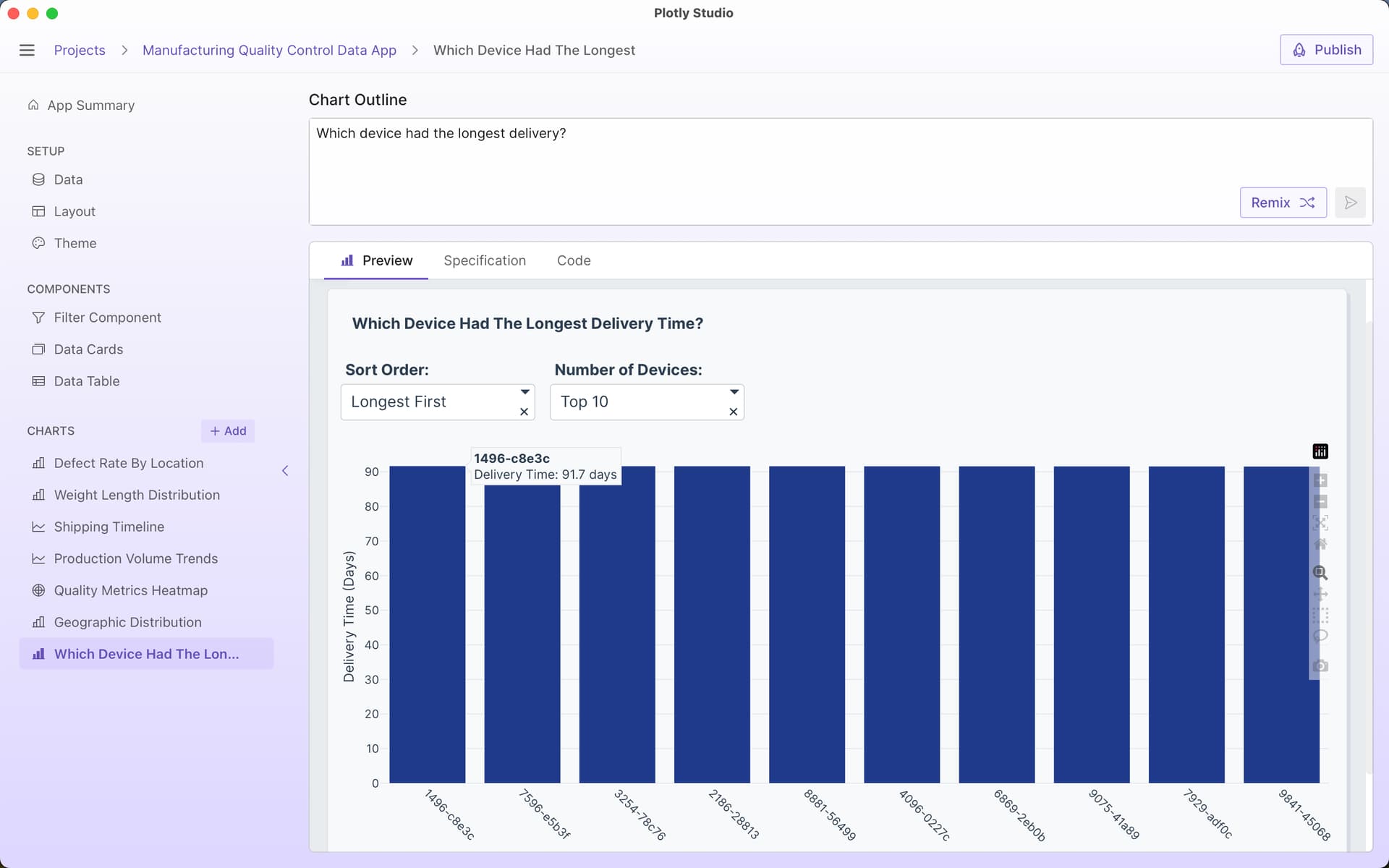Download the chart as PNG via camera icon
1389x868 pixels.
(1321, 665)
